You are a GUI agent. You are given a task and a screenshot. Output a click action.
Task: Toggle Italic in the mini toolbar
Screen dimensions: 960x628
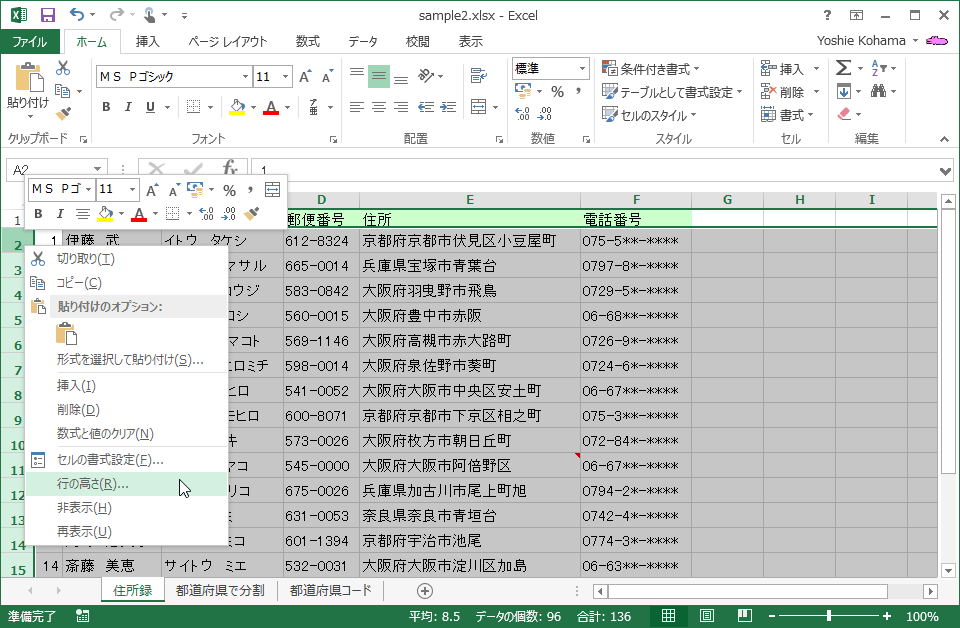click(x=59, y=214)
